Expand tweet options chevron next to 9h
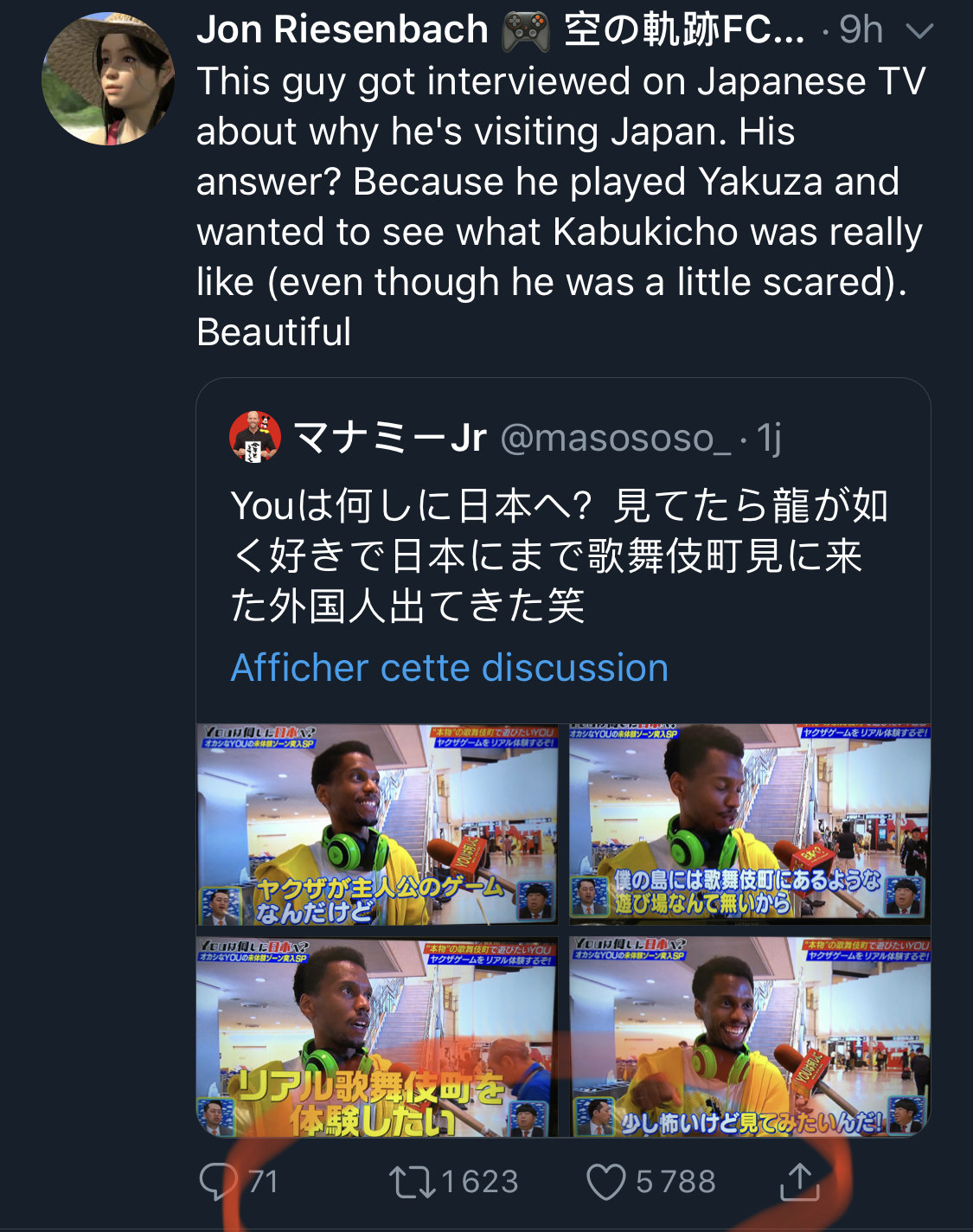 (x=919, y=32)
